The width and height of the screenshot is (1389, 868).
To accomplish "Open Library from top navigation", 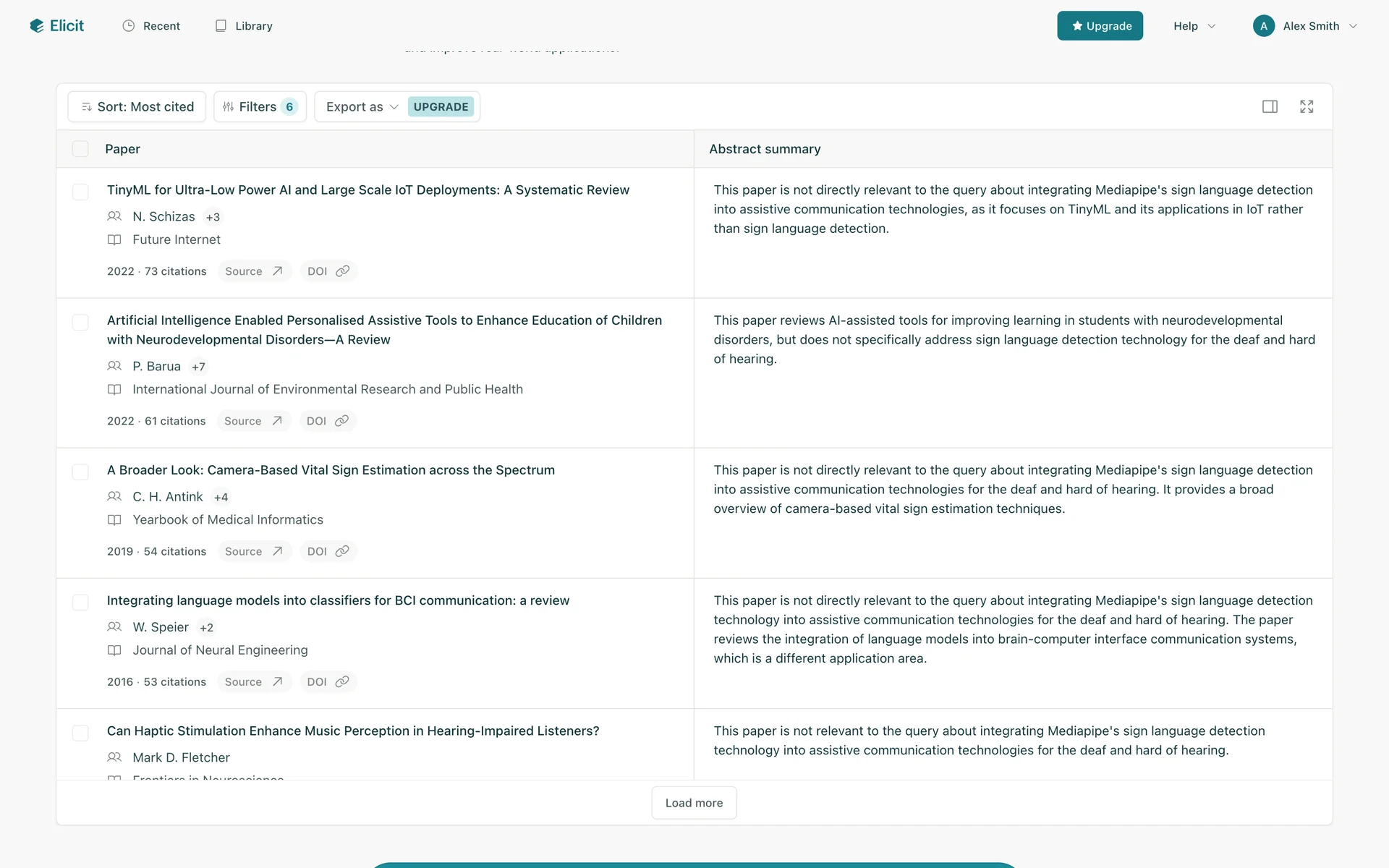I will (244, 26).
